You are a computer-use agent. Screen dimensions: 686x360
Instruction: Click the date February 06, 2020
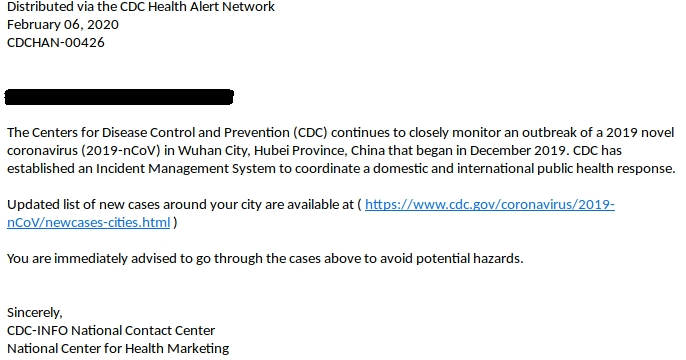[63, 24]
